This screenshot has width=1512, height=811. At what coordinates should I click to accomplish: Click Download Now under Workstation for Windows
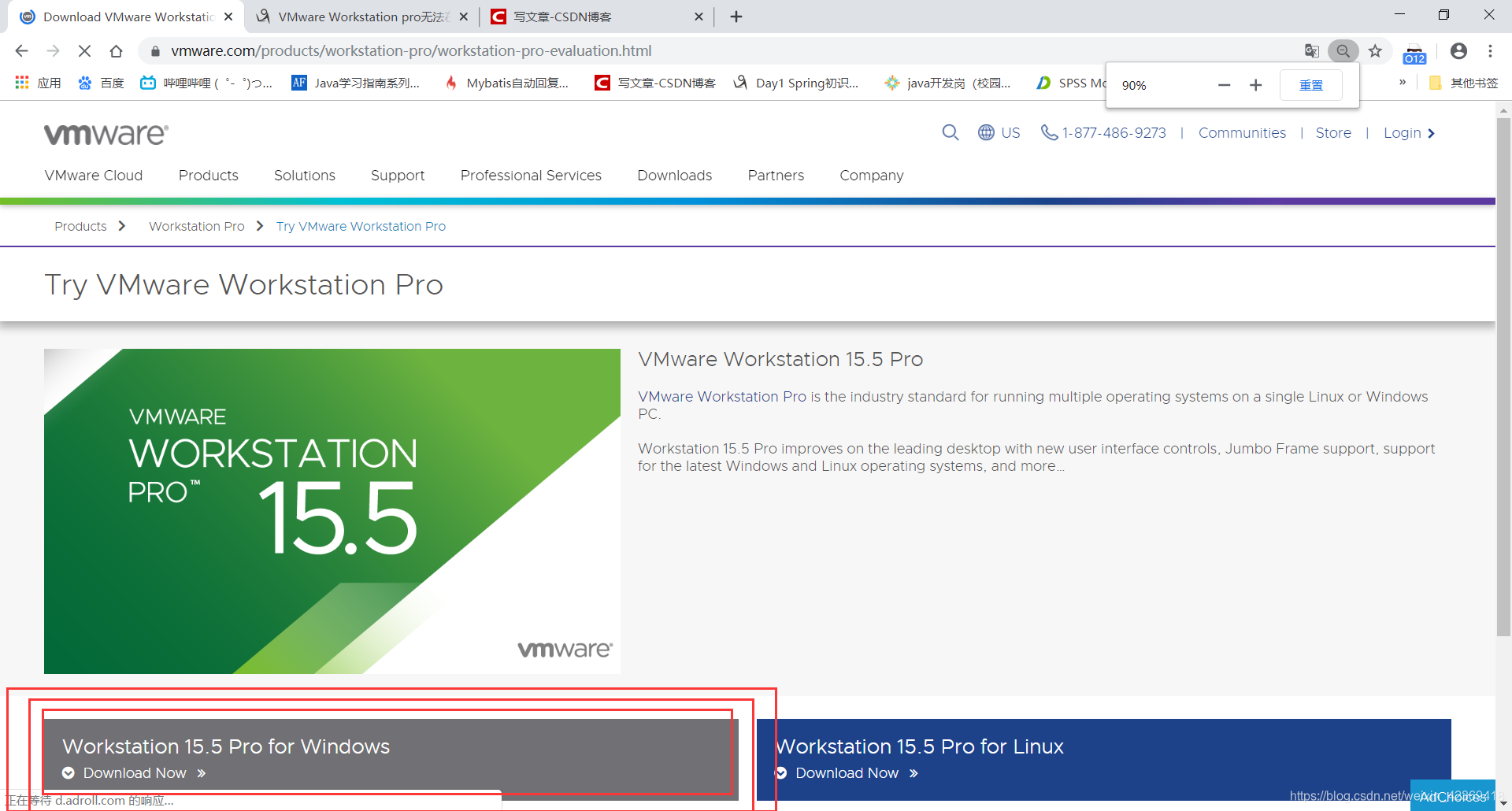(x=135, y=773)
